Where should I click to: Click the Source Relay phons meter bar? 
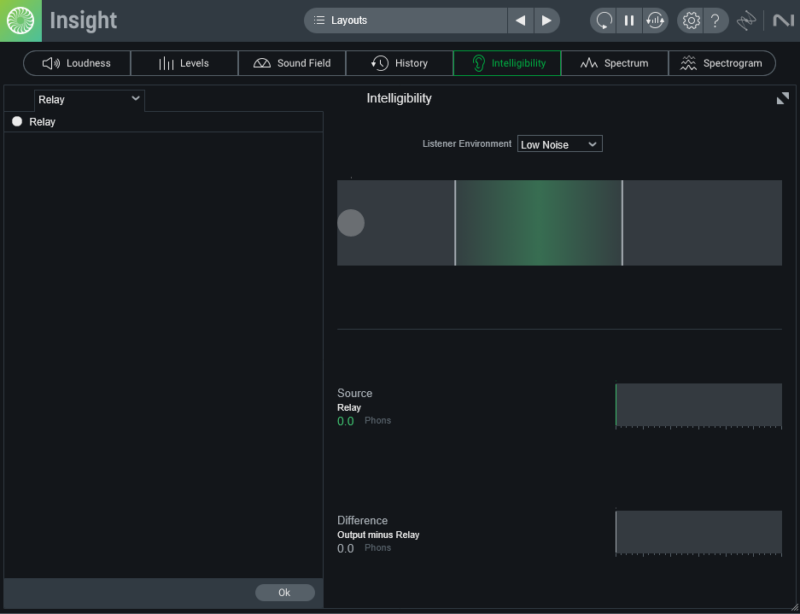coord(698,405)
